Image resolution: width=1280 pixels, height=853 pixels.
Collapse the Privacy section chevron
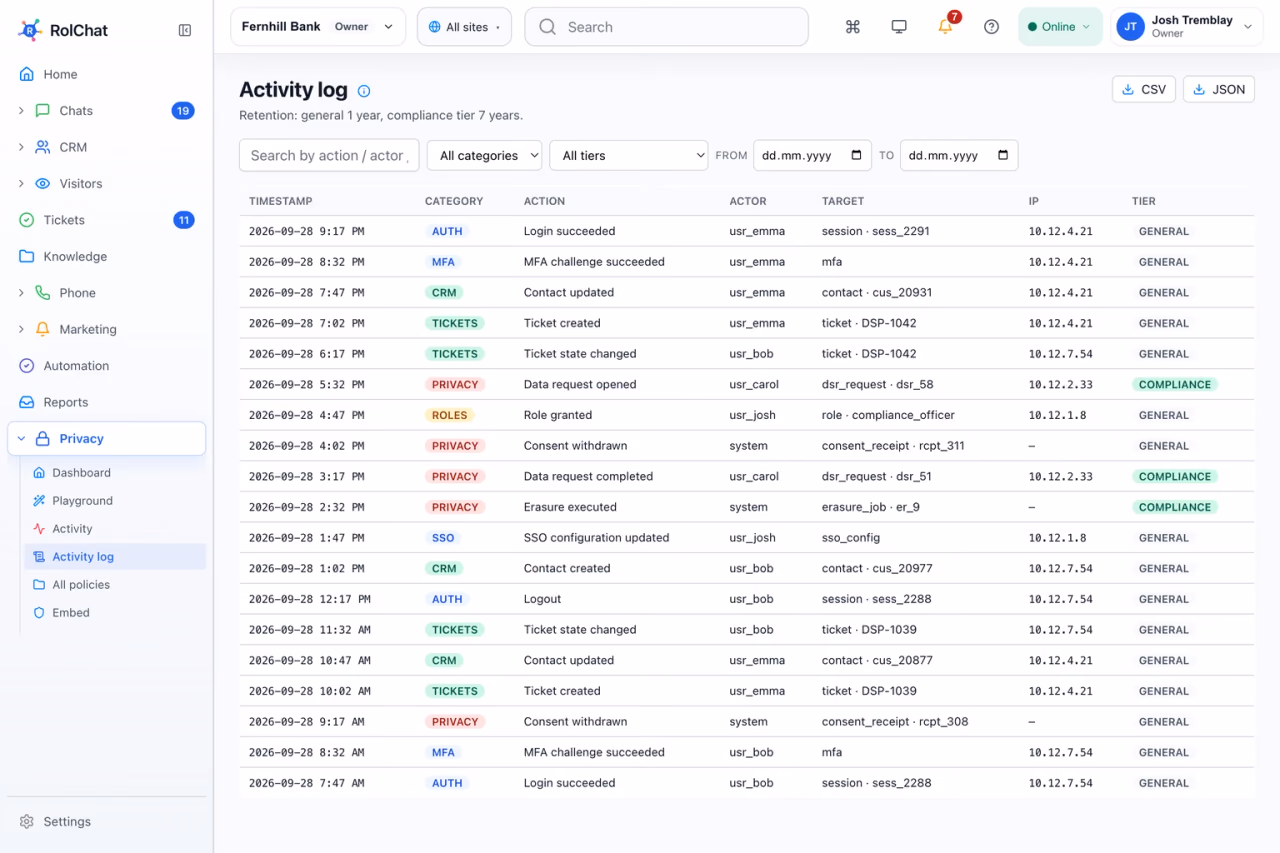pyautogui.click(x=21, y=439)
